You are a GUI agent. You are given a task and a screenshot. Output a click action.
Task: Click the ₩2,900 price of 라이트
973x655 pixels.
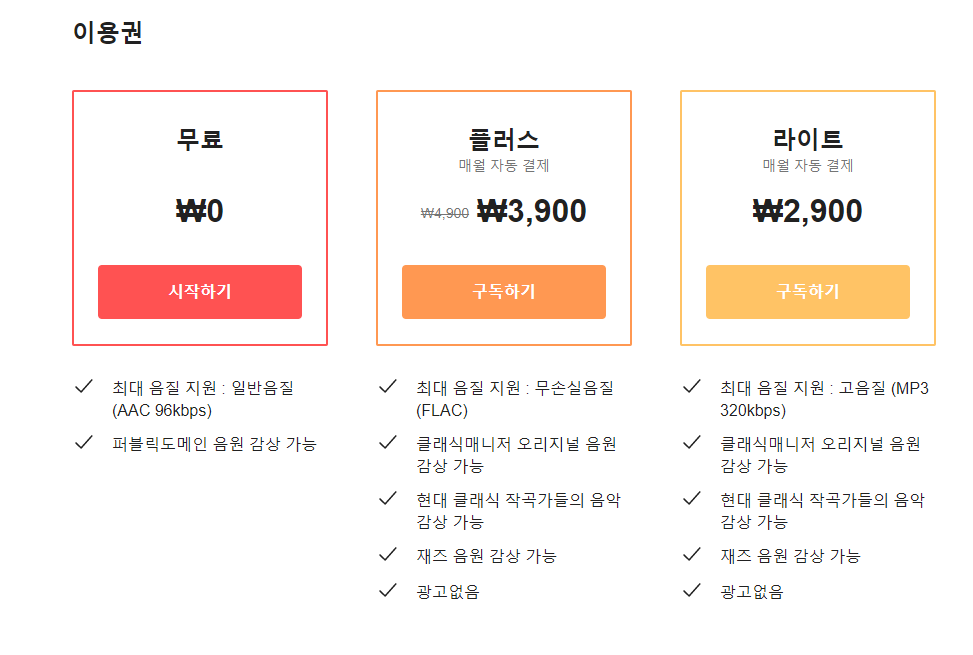click(x=808, y=211)
